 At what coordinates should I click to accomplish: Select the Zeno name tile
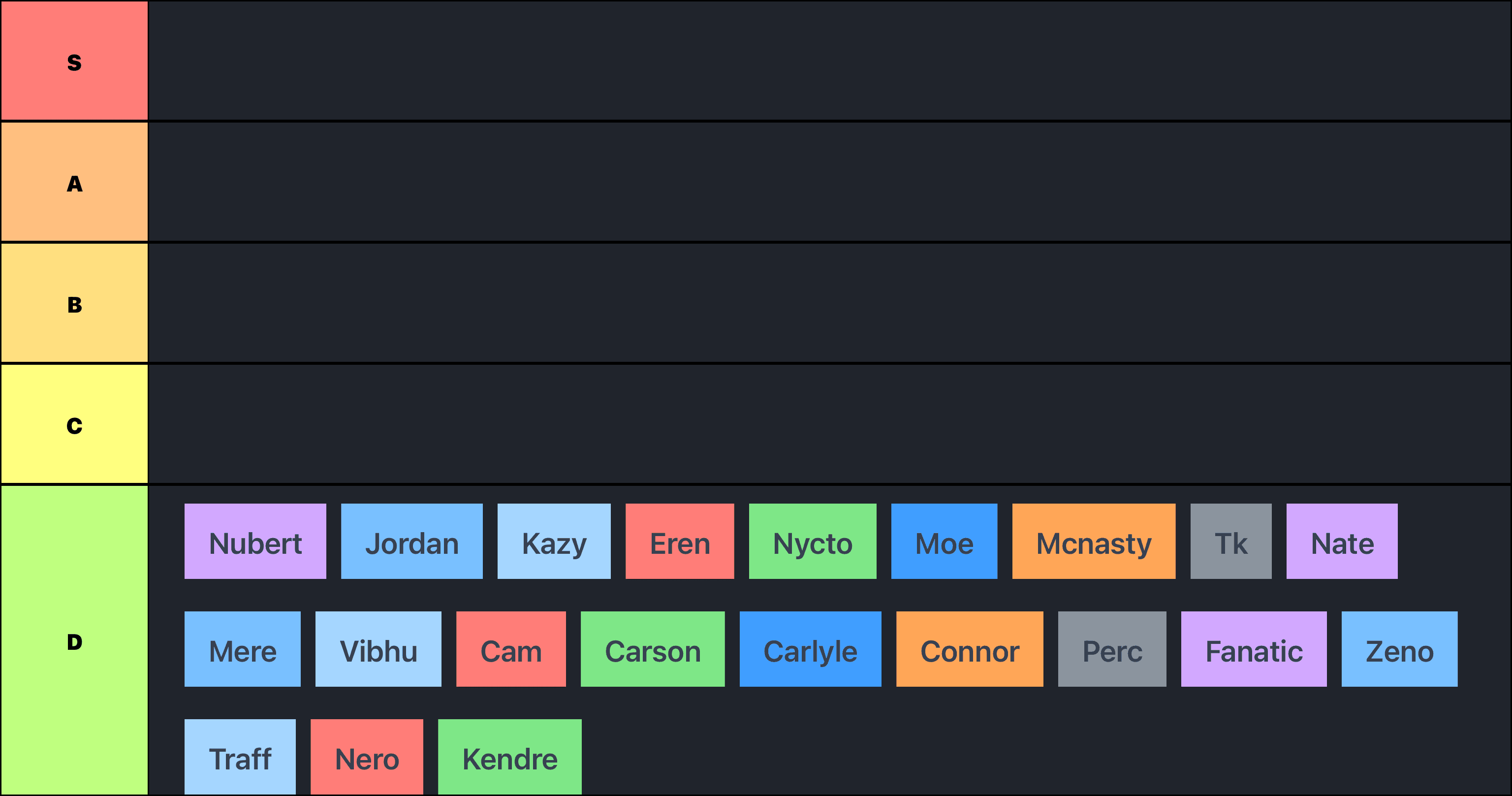pos(1399,649)
